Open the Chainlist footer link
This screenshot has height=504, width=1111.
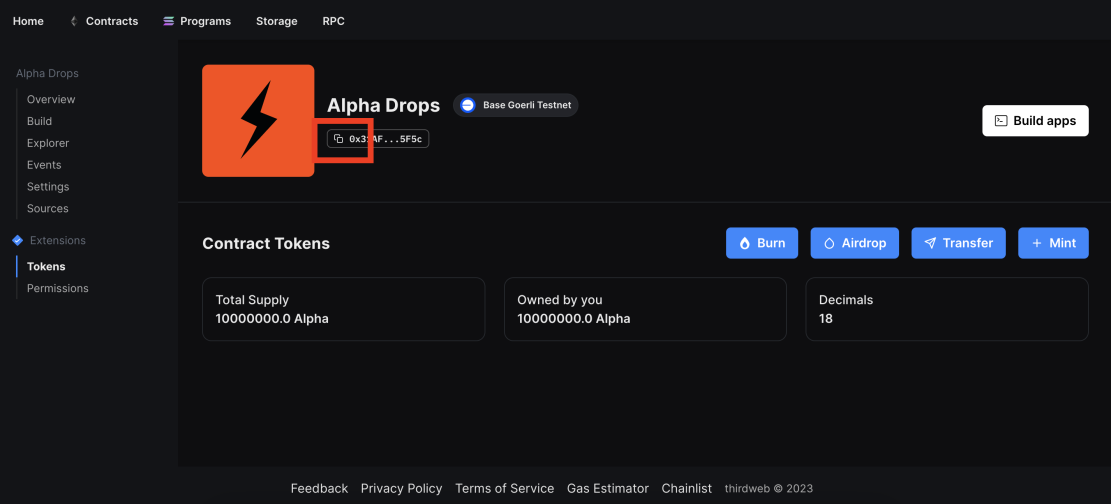coord(687,488)
